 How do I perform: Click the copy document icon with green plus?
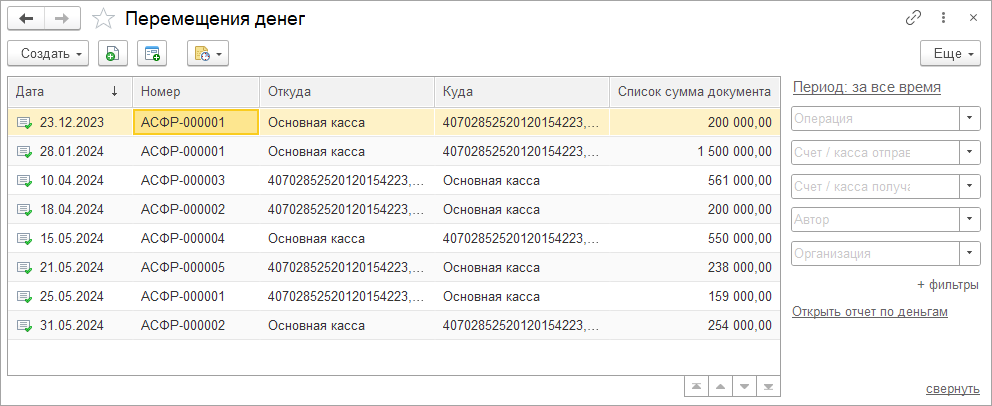tap(112, 53)
